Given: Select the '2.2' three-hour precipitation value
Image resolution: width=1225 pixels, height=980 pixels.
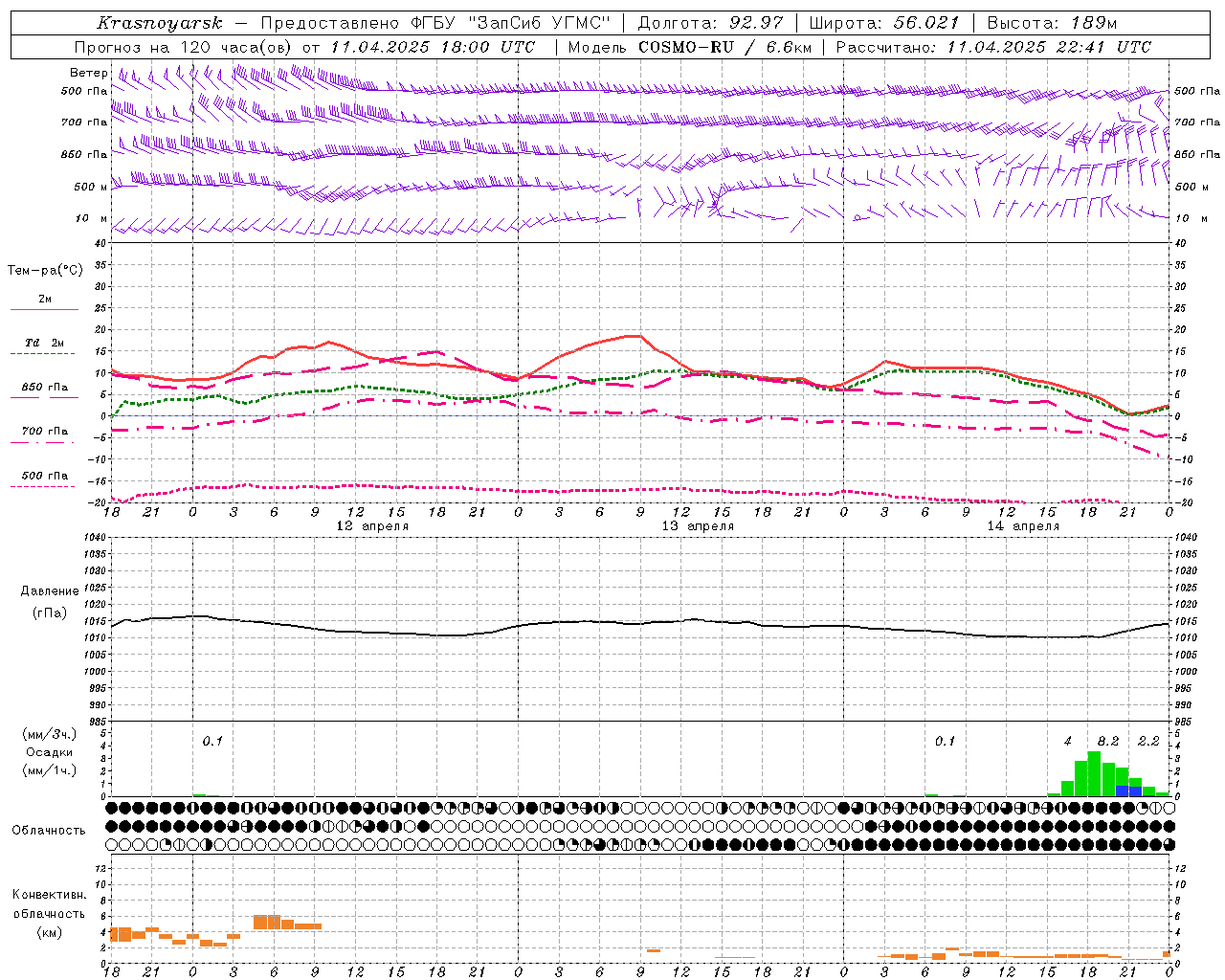Looking at the screenshot, I should [x=1148, y=742].
